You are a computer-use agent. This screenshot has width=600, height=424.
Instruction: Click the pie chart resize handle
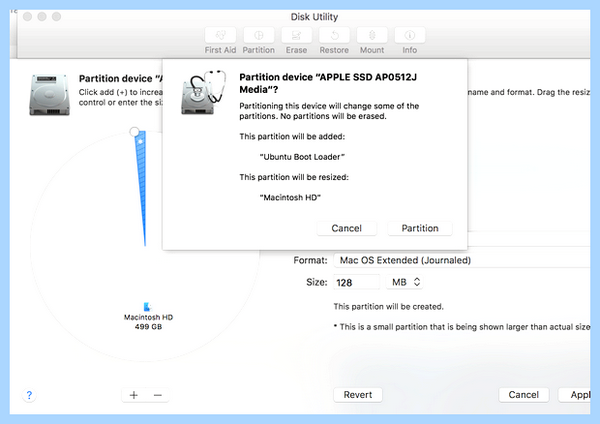pyautogui.click(x=134, y=132)
